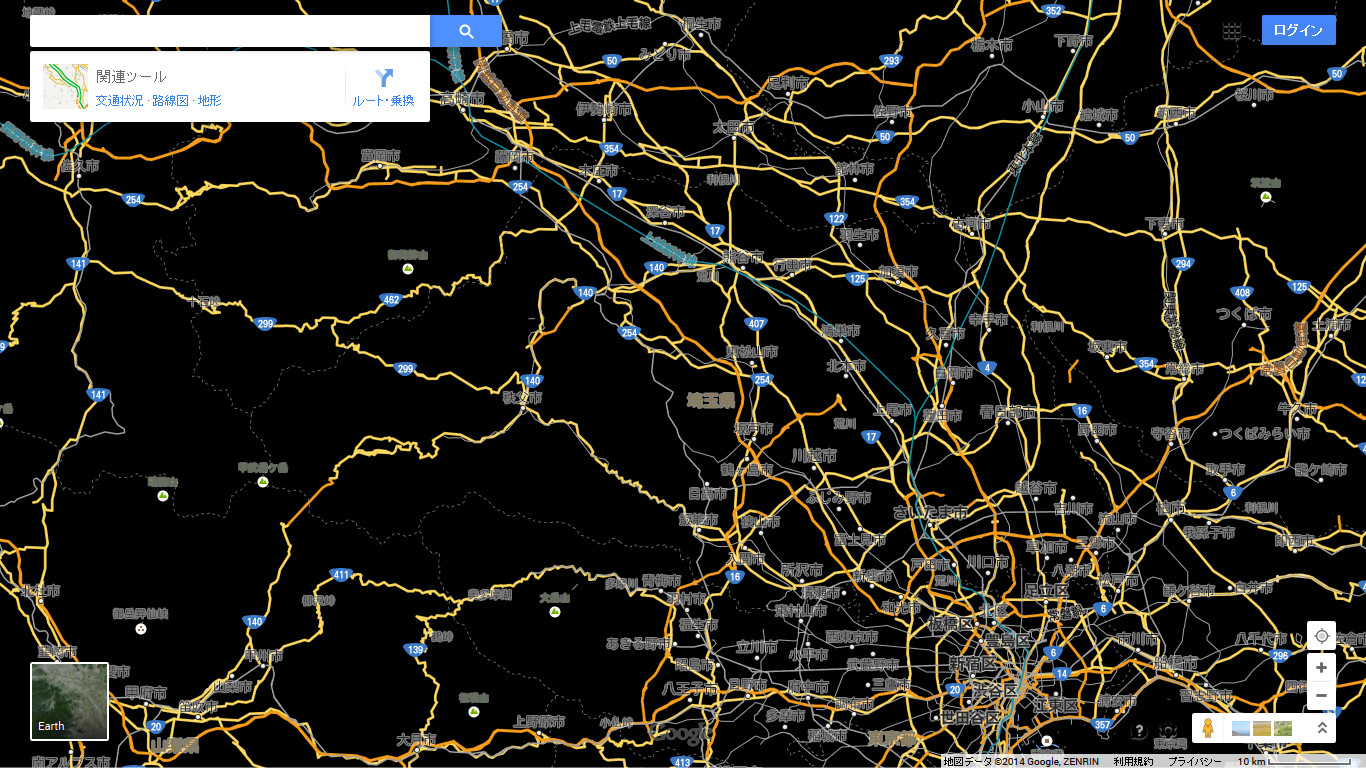Open the Google apps grid icon

coord(1232,31)
